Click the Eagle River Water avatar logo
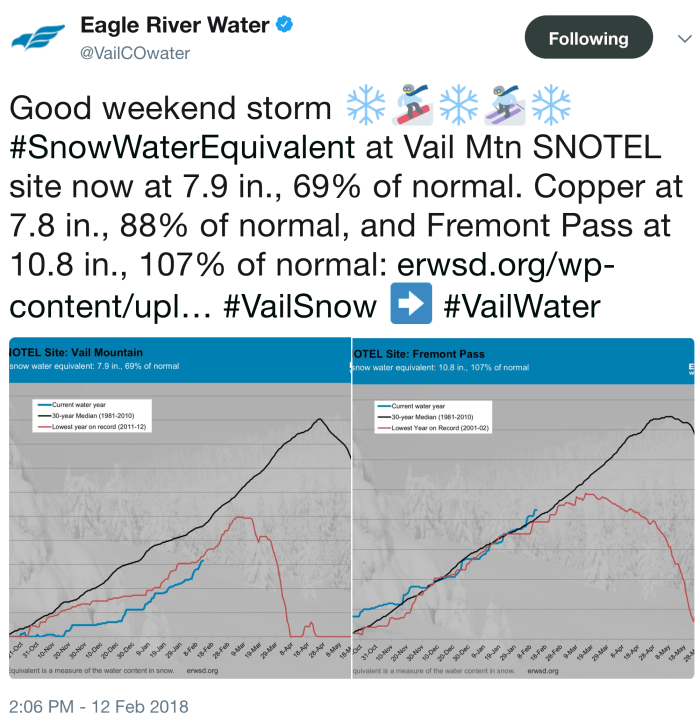Screen dimensions: 700x720 pyautogui.click(x=39, y=39)
